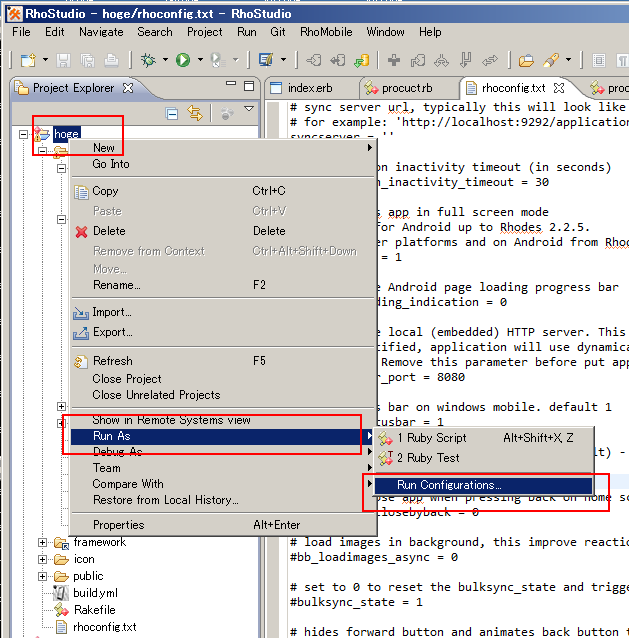Click the Debug bug icon
The width and height of the screenshot is (629, 638).
coord(148,60)
